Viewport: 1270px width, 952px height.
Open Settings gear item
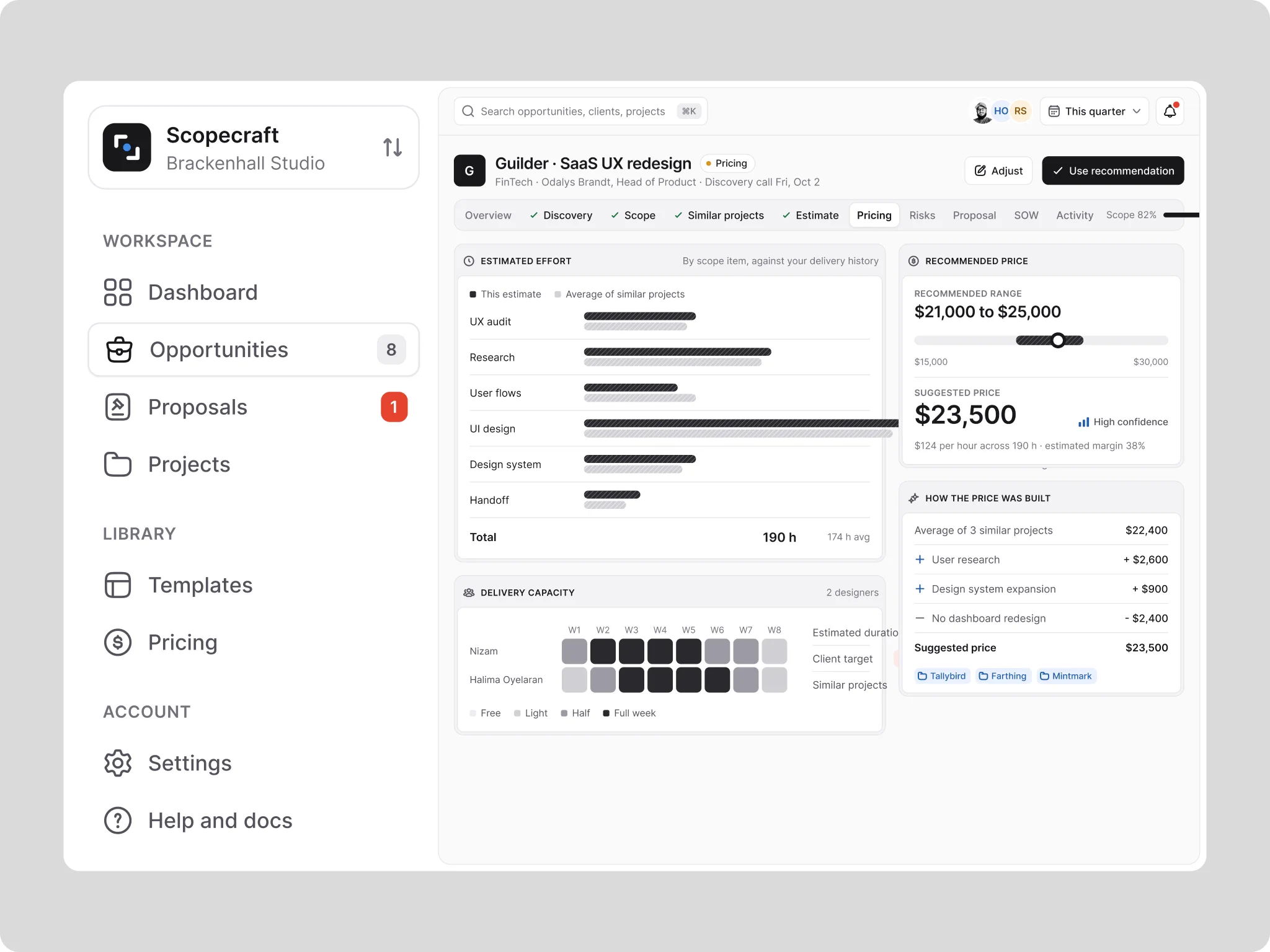coord(254,763)
